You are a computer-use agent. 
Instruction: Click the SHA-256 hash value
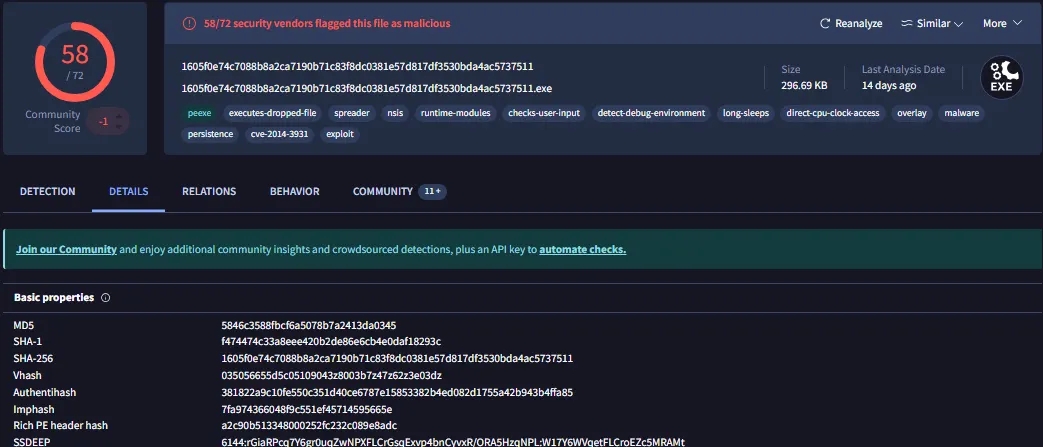tap(397, 358)
